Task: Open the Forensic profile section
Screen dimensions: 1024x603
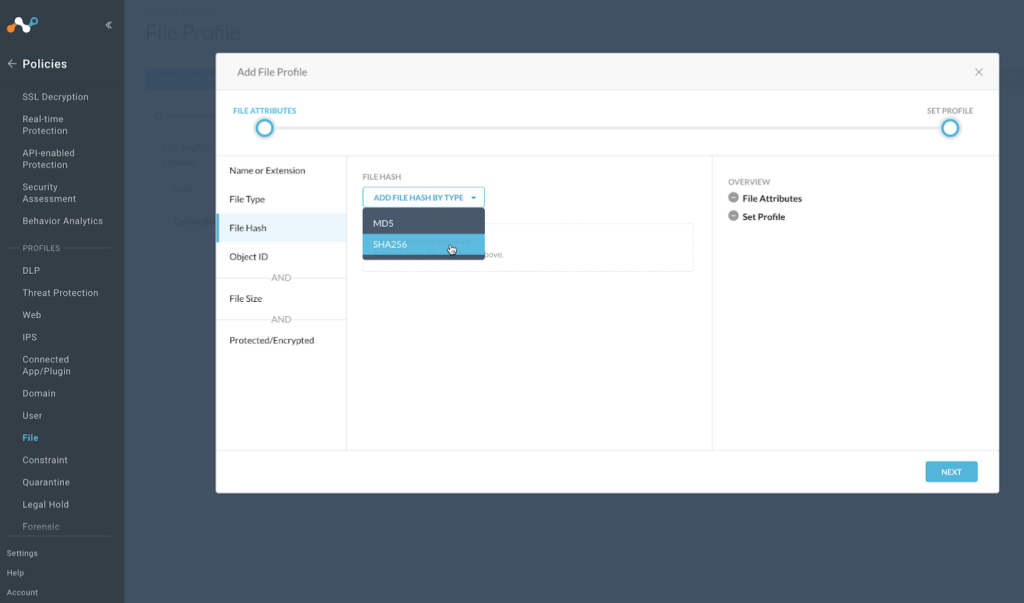Action: point(40,527)
